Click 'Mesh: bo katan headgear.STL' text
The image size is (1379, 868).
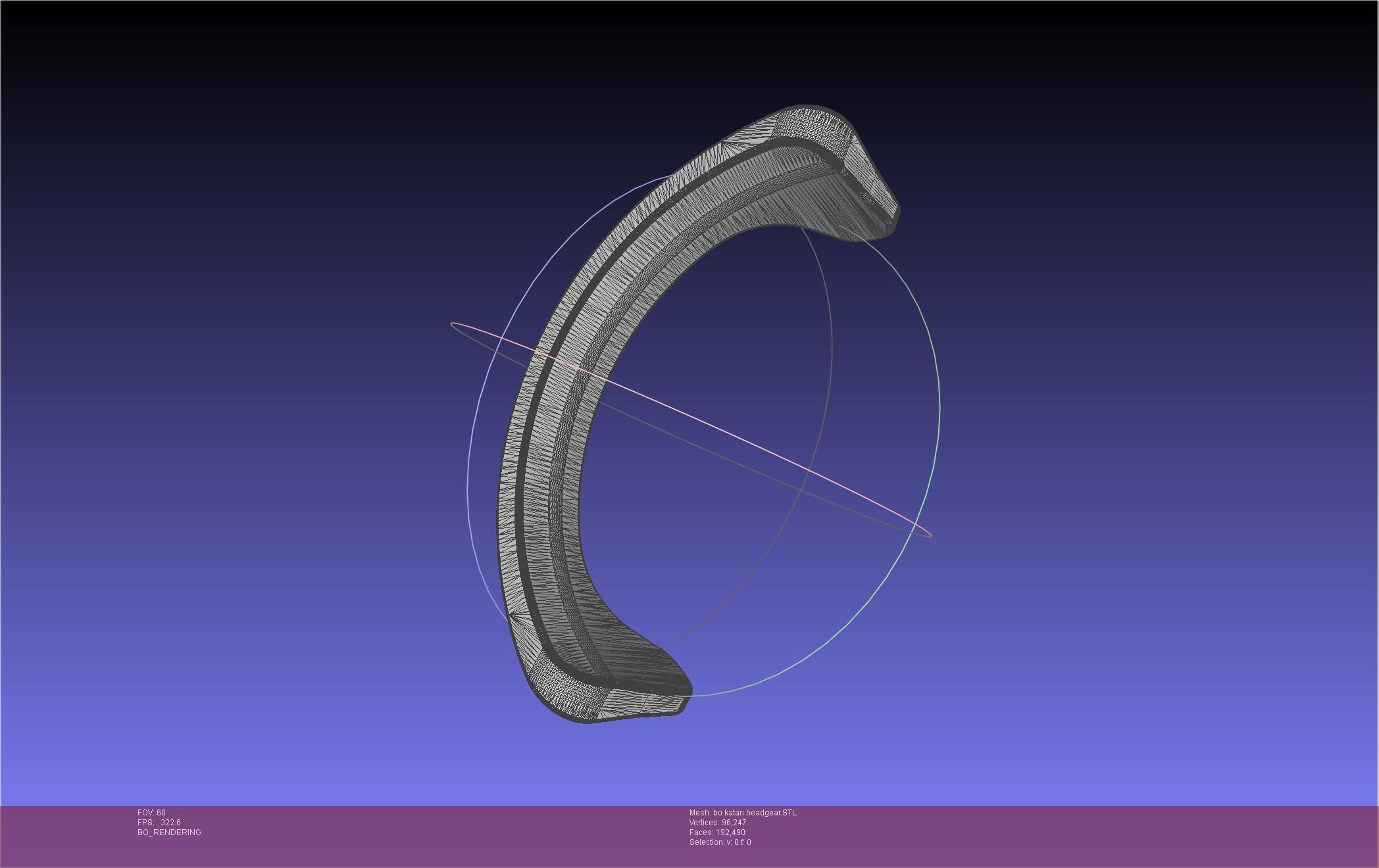tap(743, 813)
